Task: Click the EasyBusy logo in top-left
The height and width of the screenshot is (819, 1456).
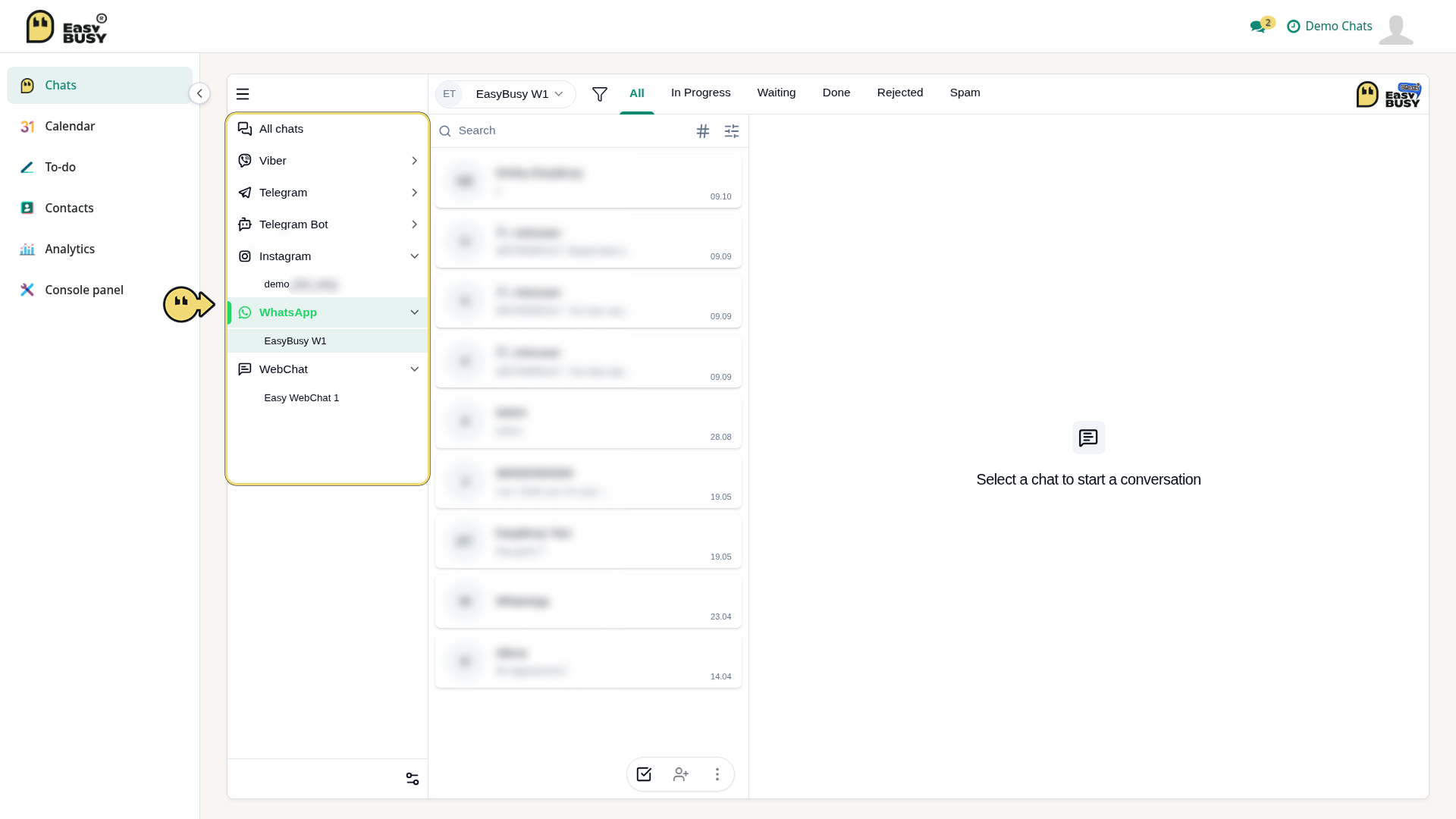Action: click(67, 27)
